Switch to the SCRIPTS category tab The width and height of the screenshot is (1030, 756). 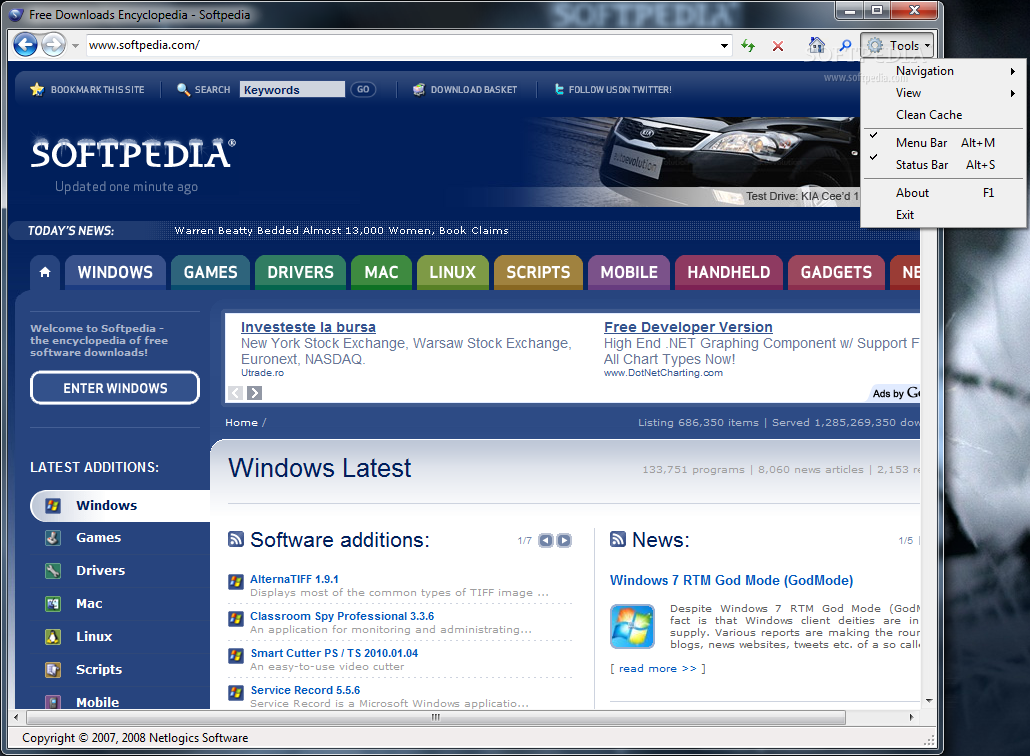click(x=538, y=272)
